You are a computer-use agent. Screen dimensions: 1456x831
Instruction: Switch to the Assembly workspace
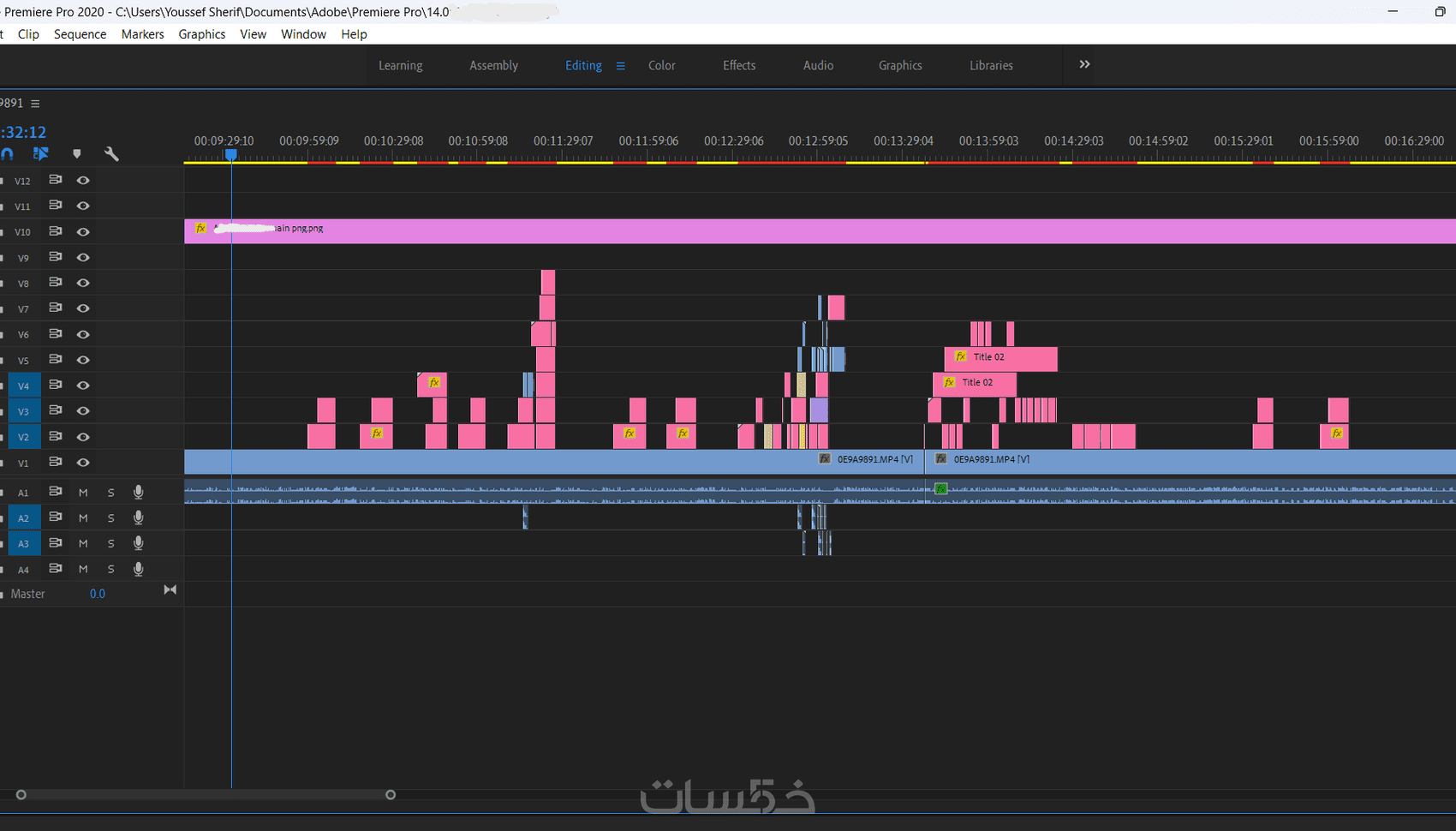(x=493, y=65)
